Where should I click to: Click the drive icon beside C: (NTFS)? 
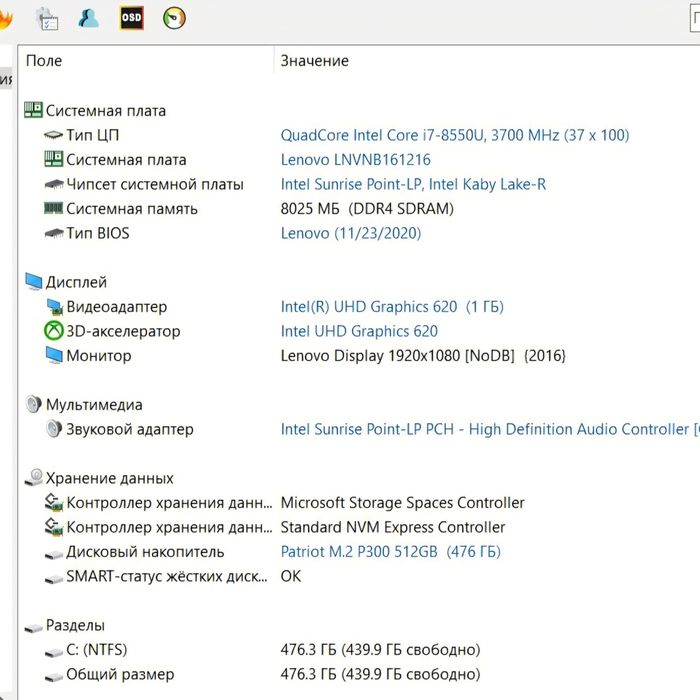pyautogui.click(x=54, y=653)
